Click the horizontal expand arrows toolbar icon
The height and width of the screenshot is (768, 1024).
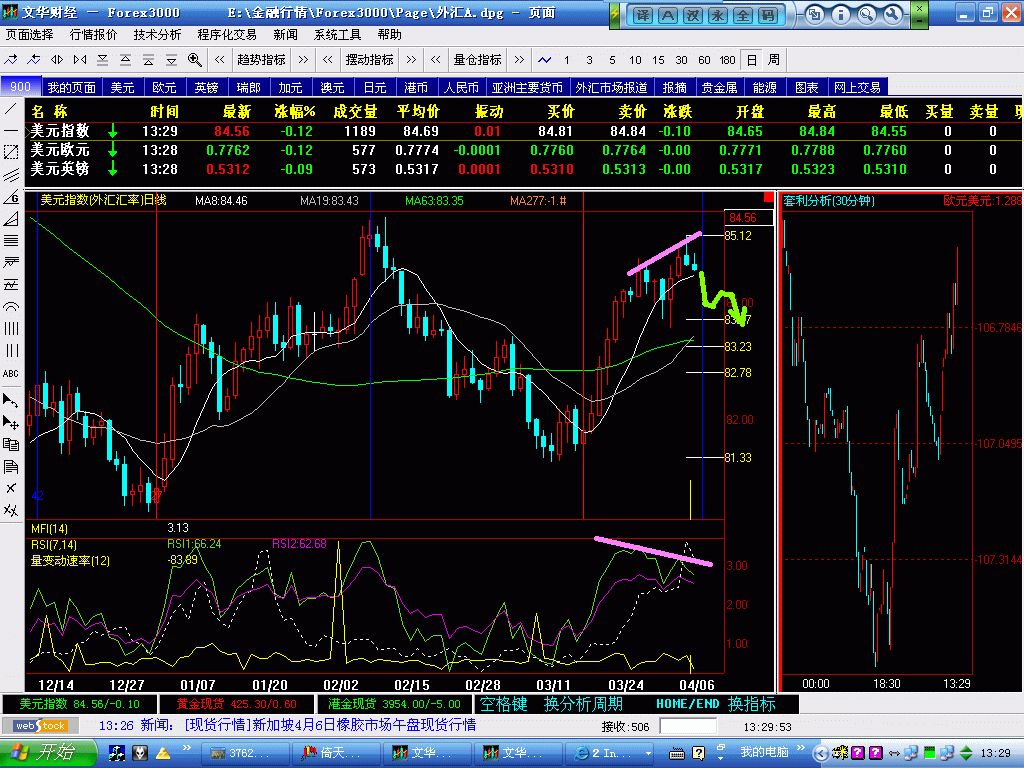click(x=57, y=60)
